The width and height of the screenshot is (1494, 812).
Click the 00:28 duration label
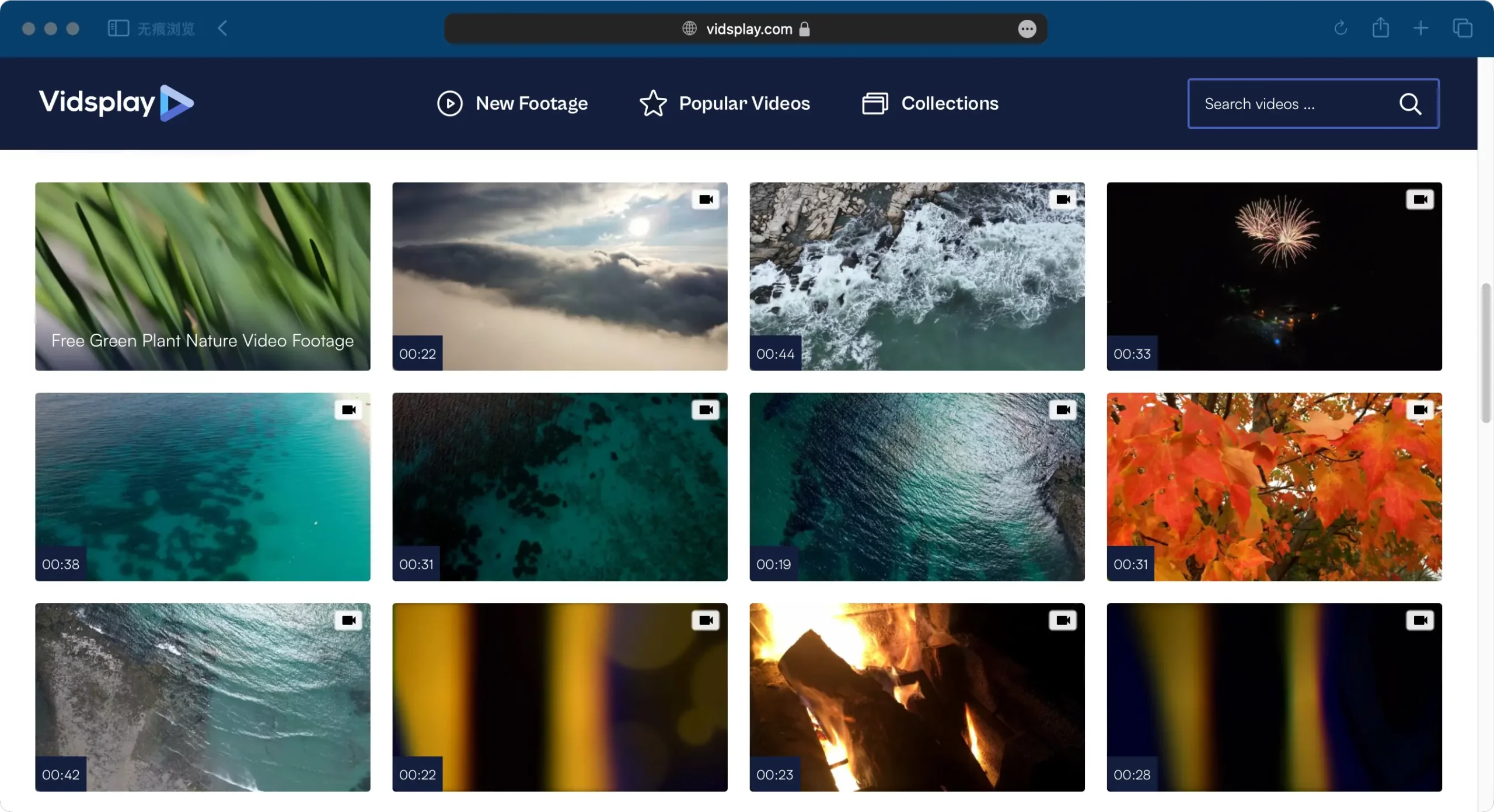pos(1132,775)
